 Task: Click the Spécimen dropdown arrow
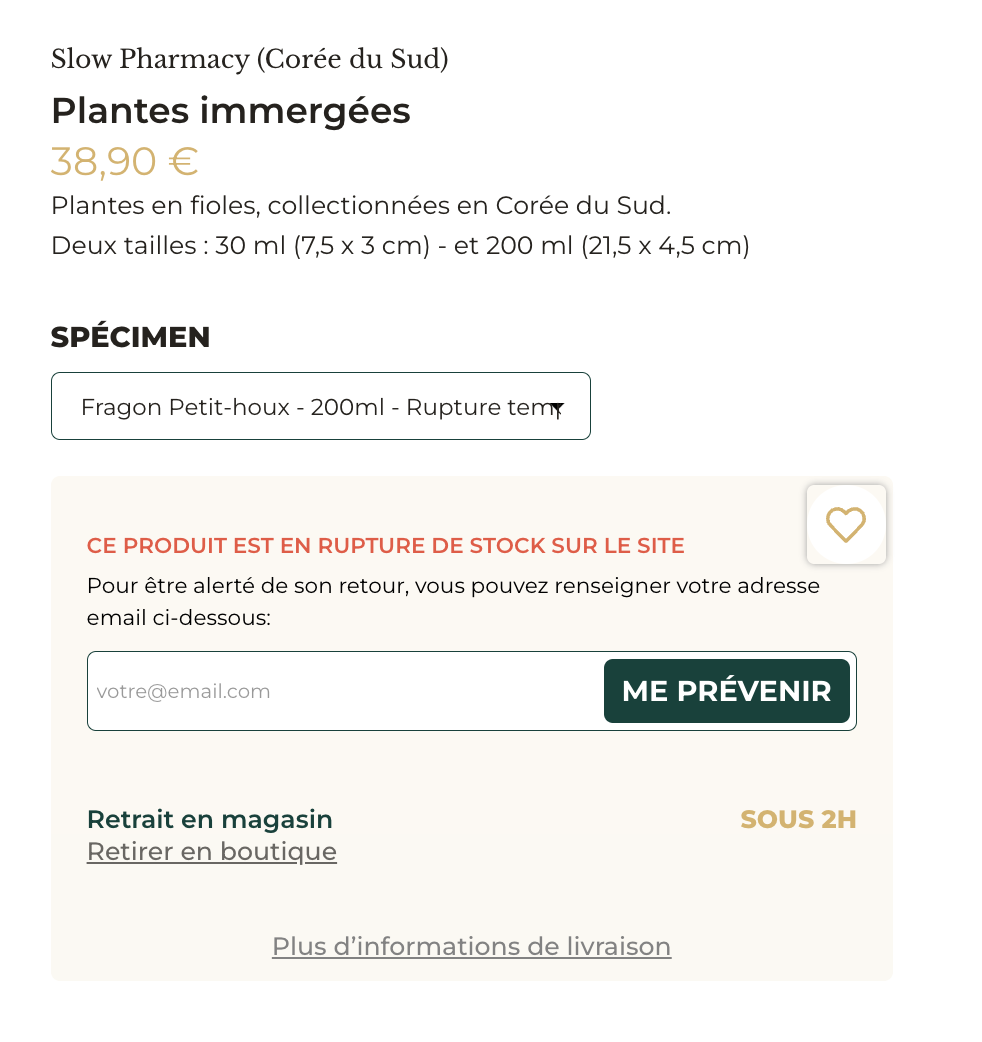(557, 408)
